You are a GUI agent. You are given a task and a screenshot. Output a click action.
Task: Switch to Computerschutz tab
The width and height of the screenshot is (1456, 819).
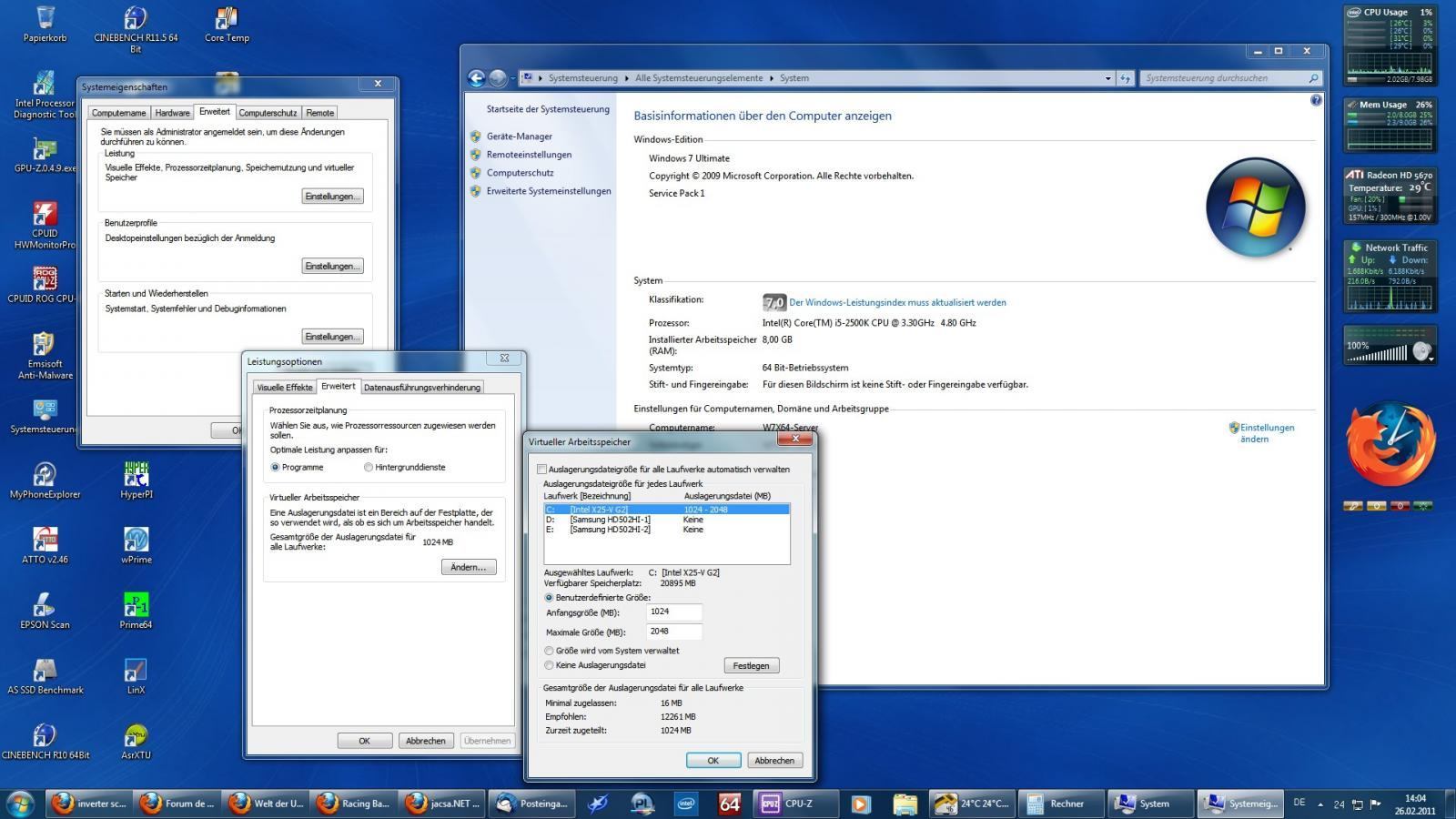268,113
